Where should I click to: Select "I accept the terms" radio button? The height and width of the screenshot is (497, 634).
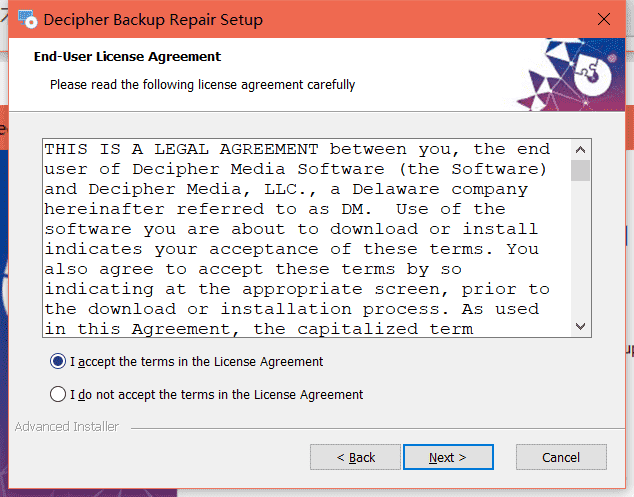(58, 361)
